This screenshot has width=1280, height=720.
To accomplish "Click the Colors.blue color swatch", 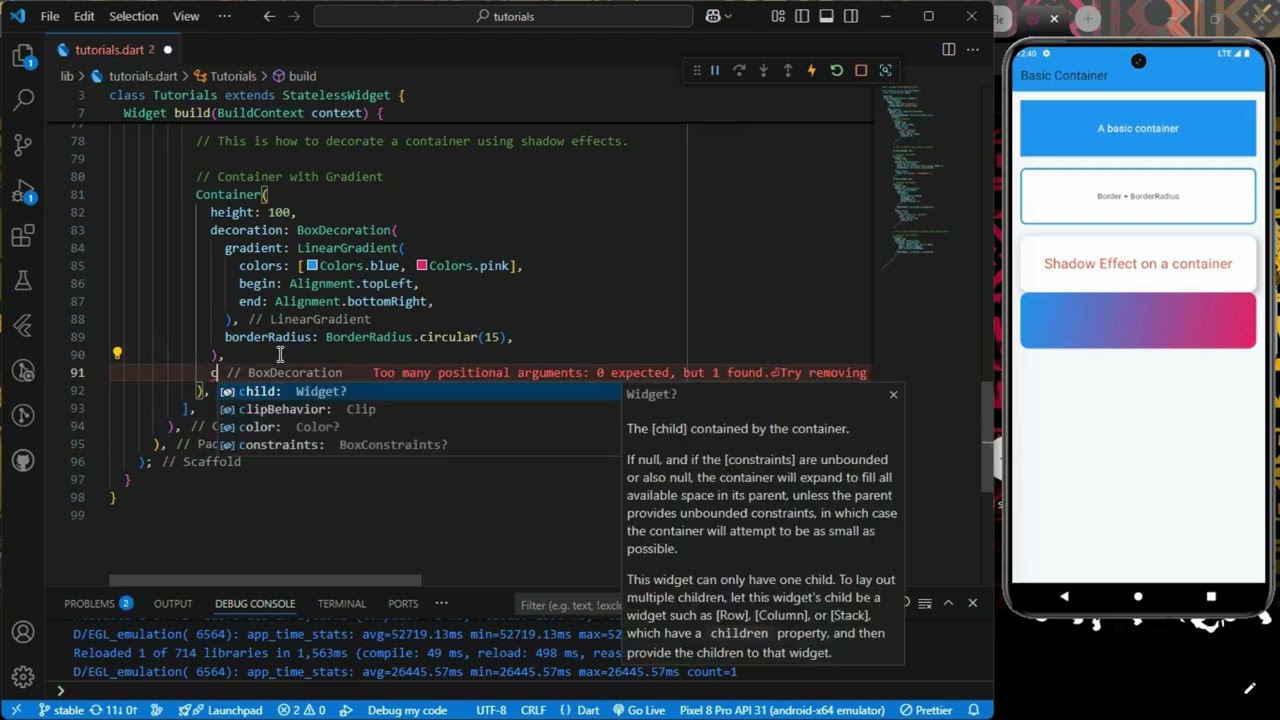I will [312, 265].
